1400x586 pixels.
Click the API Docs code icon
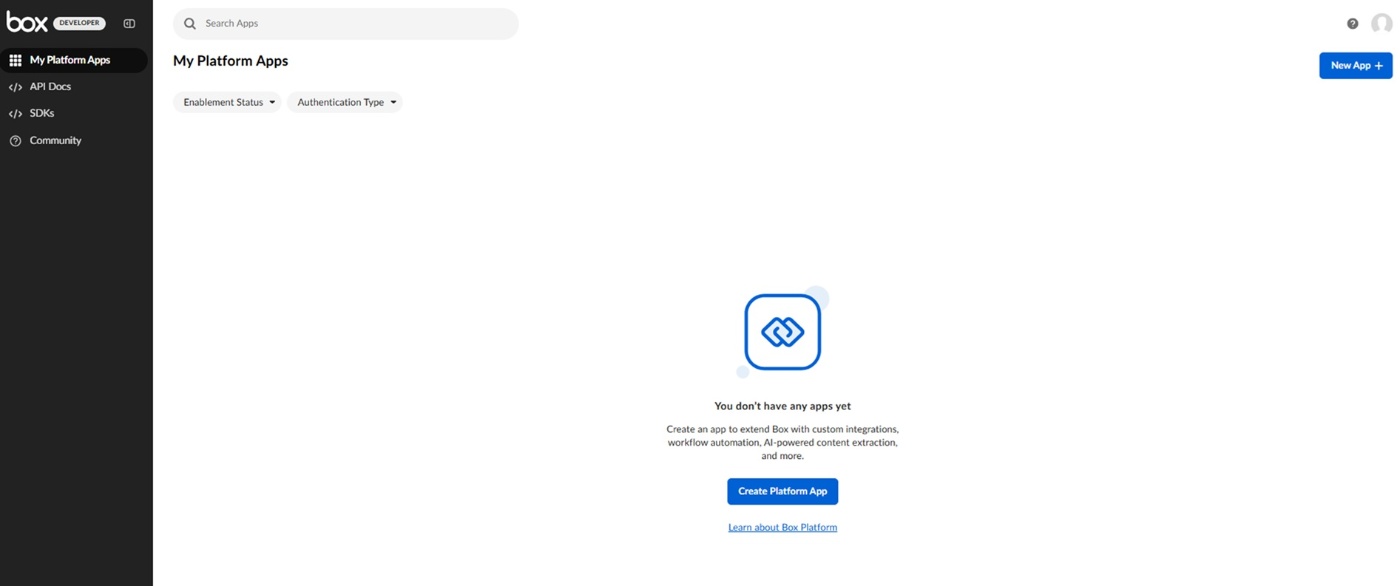tap(15, 87)
